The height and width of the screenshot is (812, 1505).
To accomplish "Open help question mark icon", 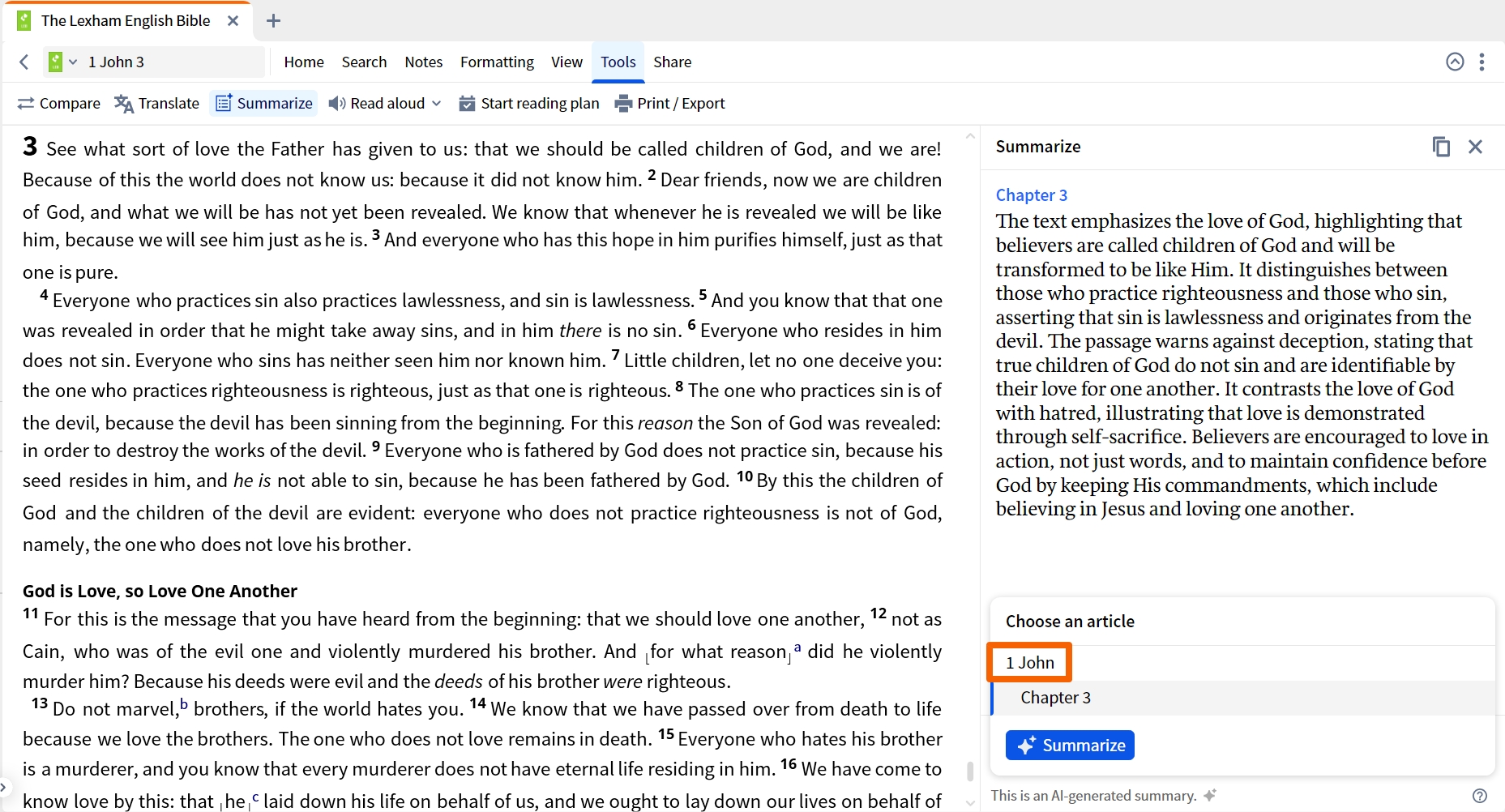I will [1480, 796].
